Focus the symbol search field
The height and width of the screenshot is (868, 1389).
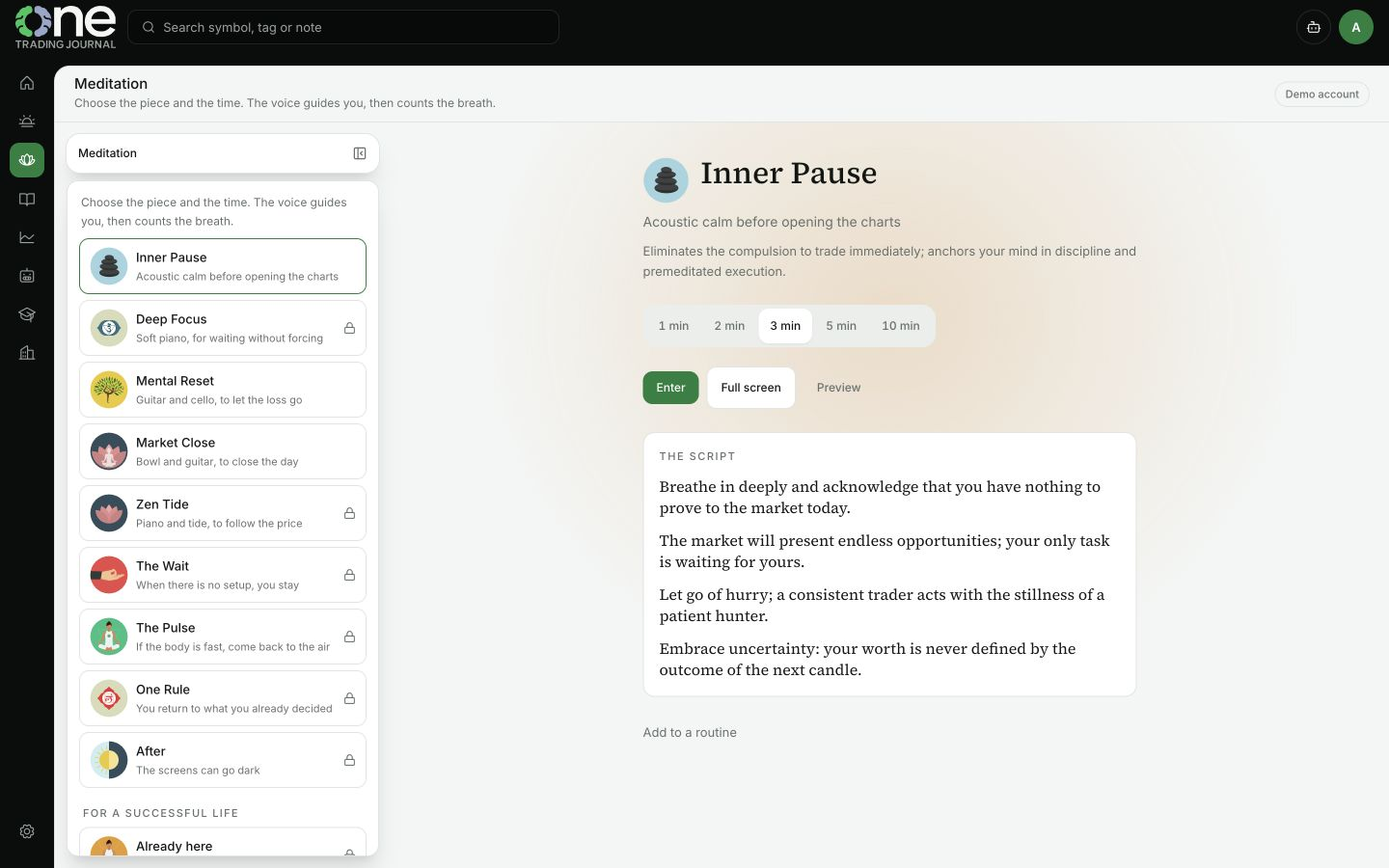(x=343, y=27)
